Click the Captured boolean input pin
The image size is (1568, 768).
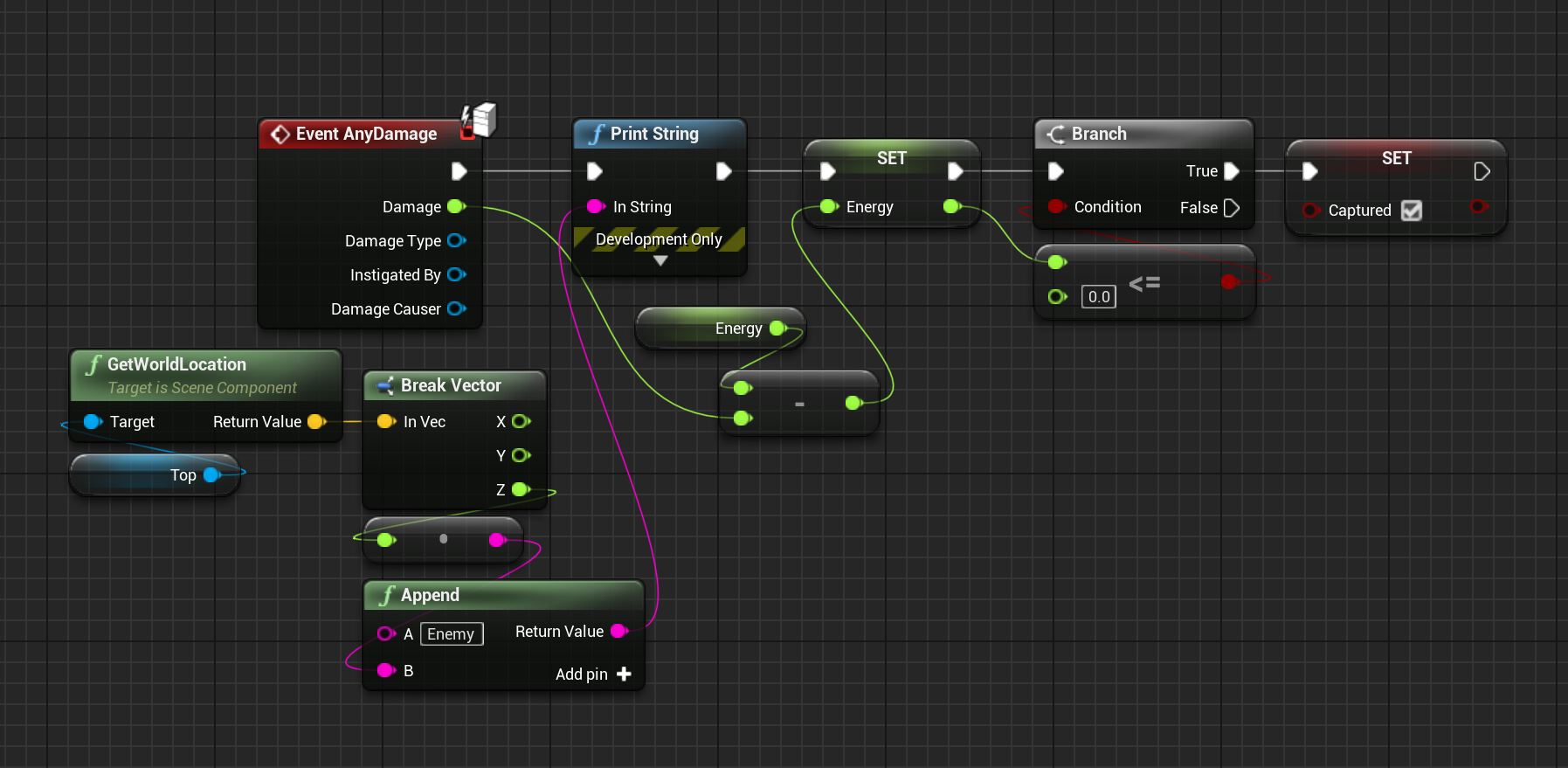[1311, 210]
